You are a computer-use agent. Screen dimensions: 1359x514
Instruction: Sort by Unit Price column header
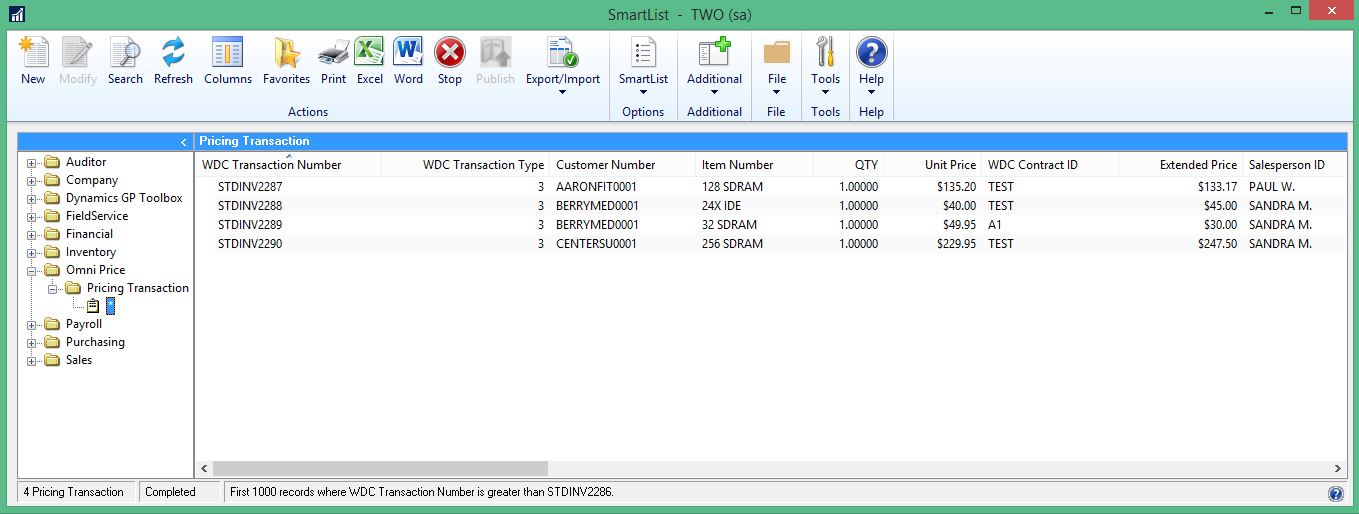click(932, 165)
